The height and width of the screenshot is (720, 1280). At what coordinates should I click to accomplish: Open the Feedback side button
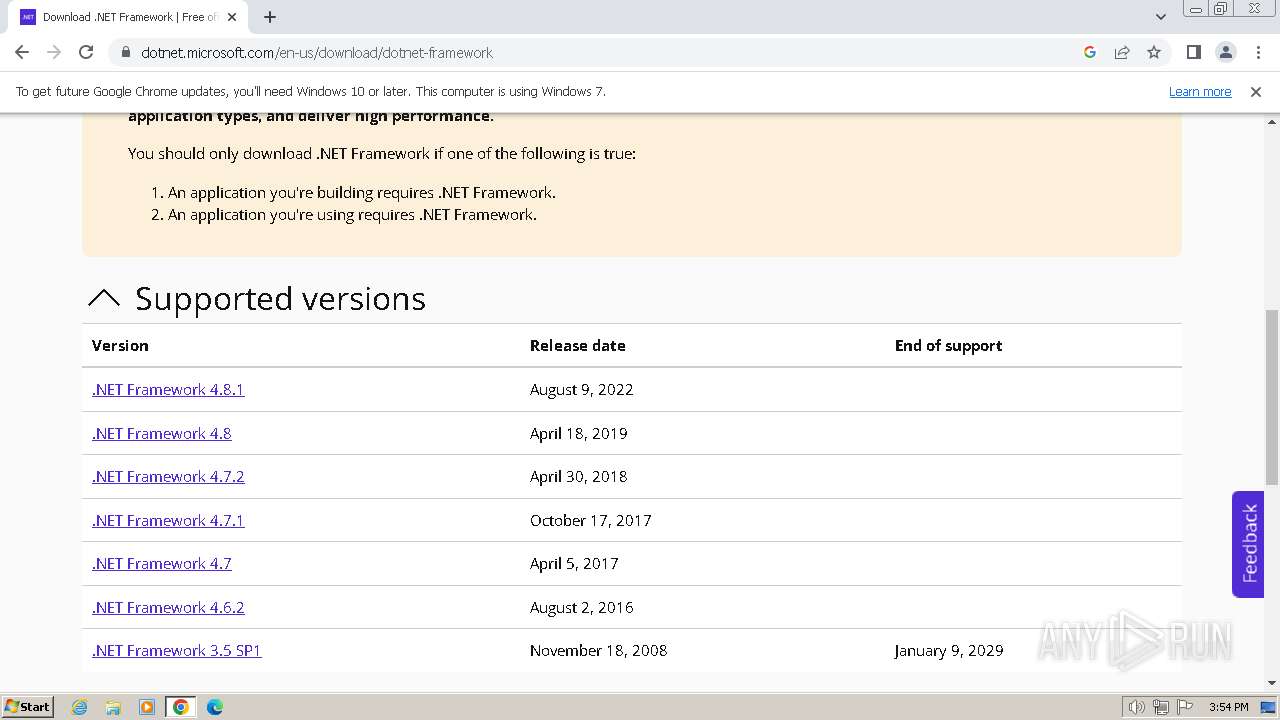coord(1248,544)
